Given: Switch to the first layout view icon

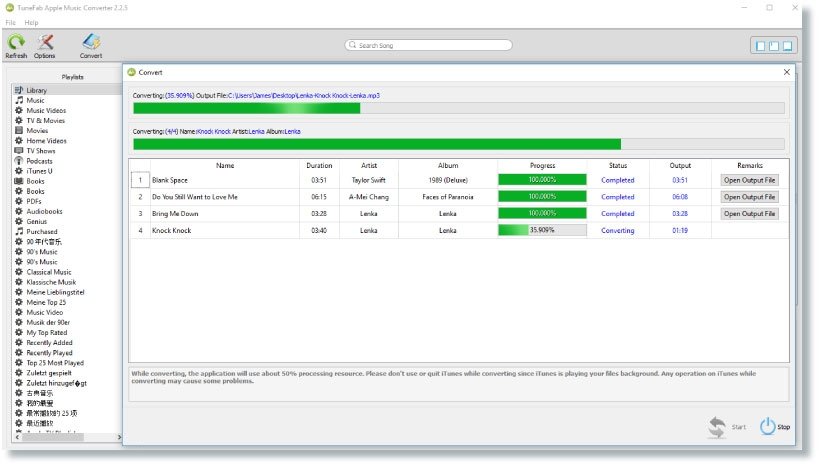Looking at the screenshot, I should pos(760,46).
